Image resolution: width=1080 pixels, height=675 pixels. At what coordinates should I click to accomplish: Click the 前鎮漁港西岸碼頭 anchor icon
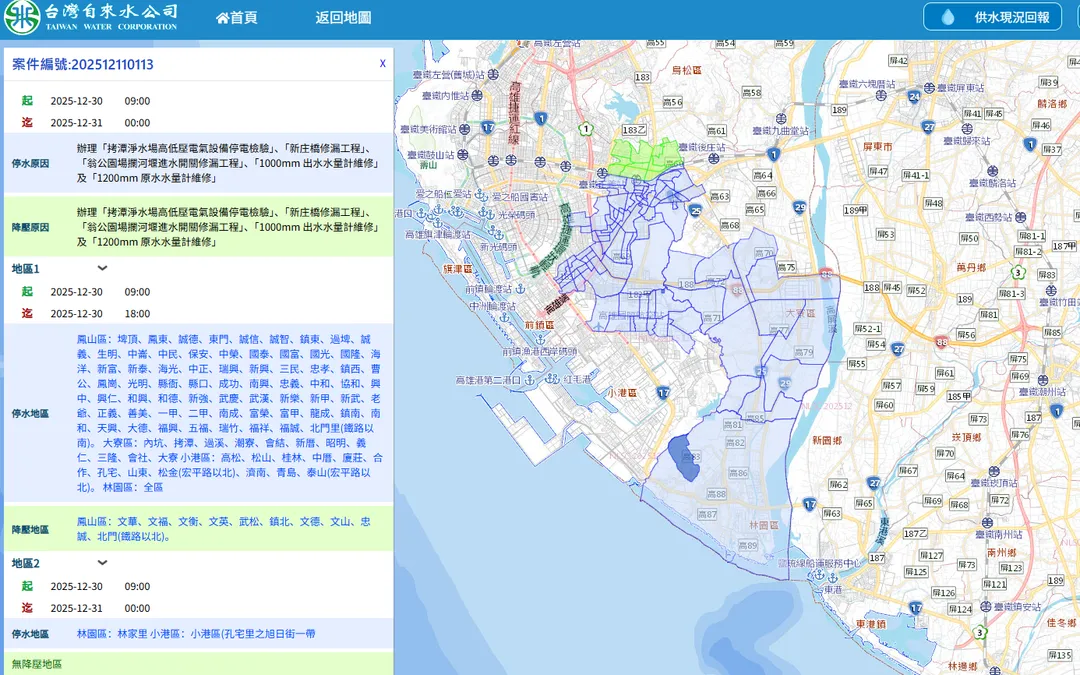[x=541, y=340]
